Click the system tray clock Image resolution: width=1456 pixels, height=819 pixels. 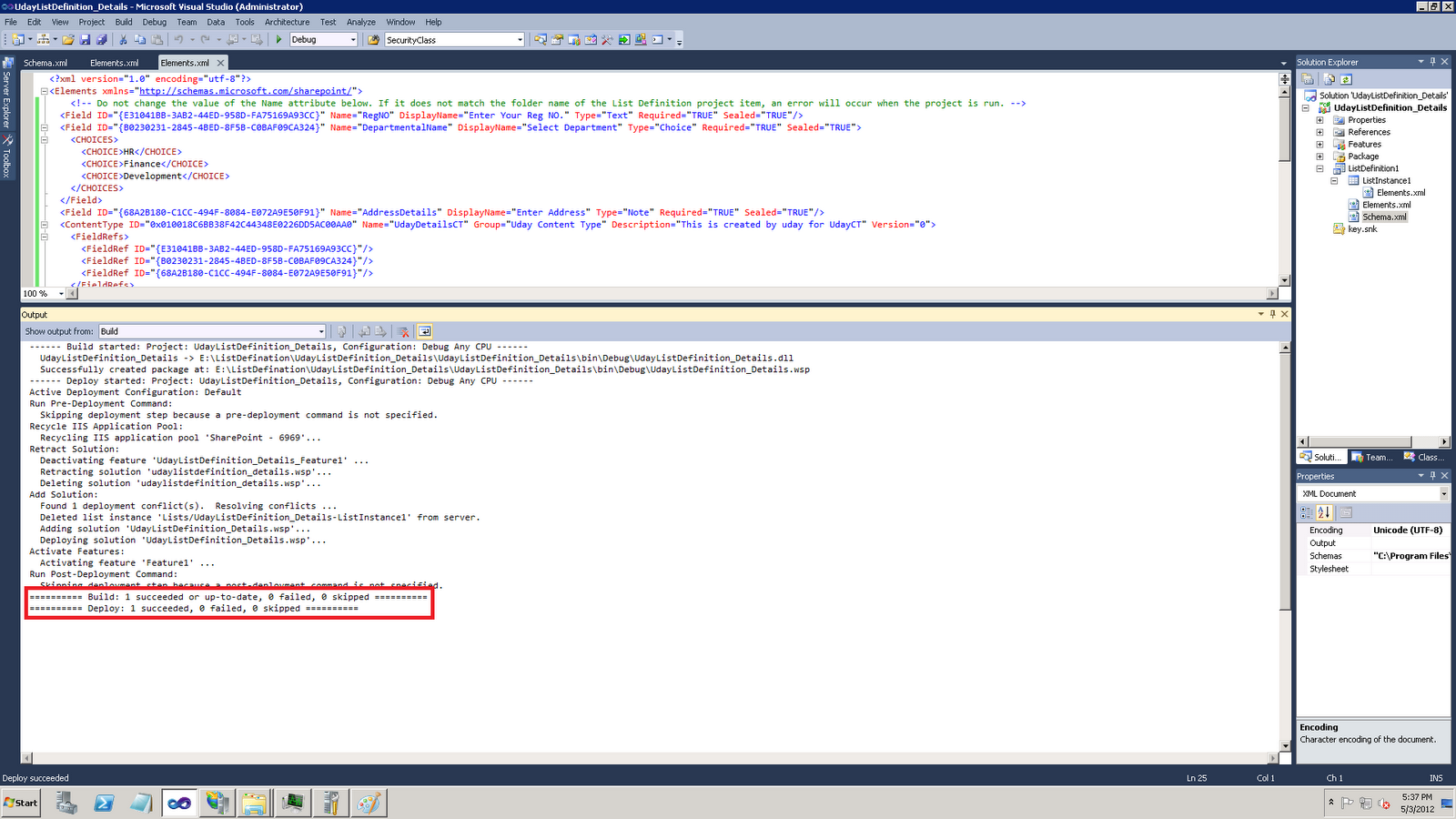1417,803
